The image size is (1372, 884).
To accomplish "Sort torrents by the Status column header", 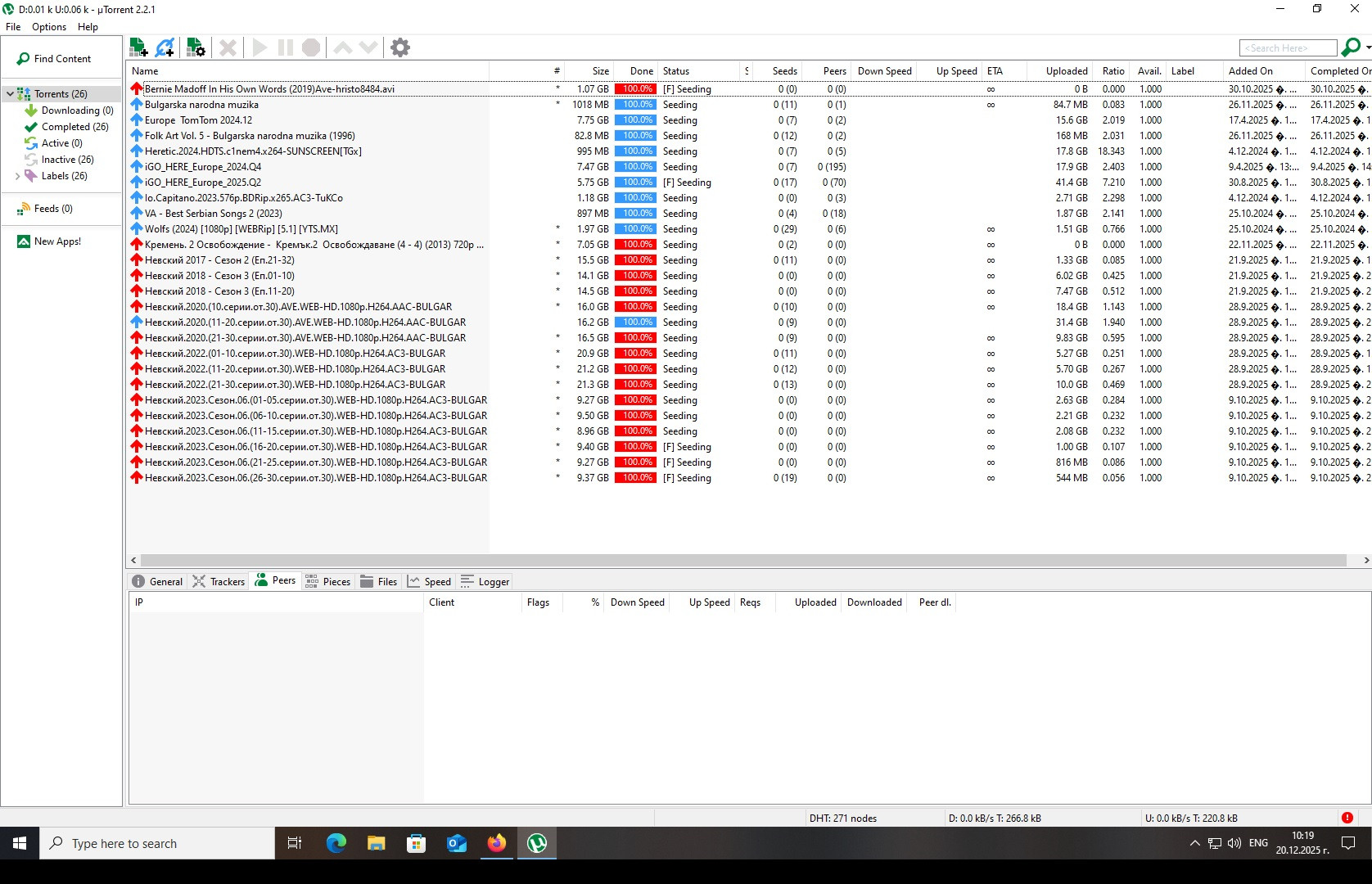I will click(698, 71).
